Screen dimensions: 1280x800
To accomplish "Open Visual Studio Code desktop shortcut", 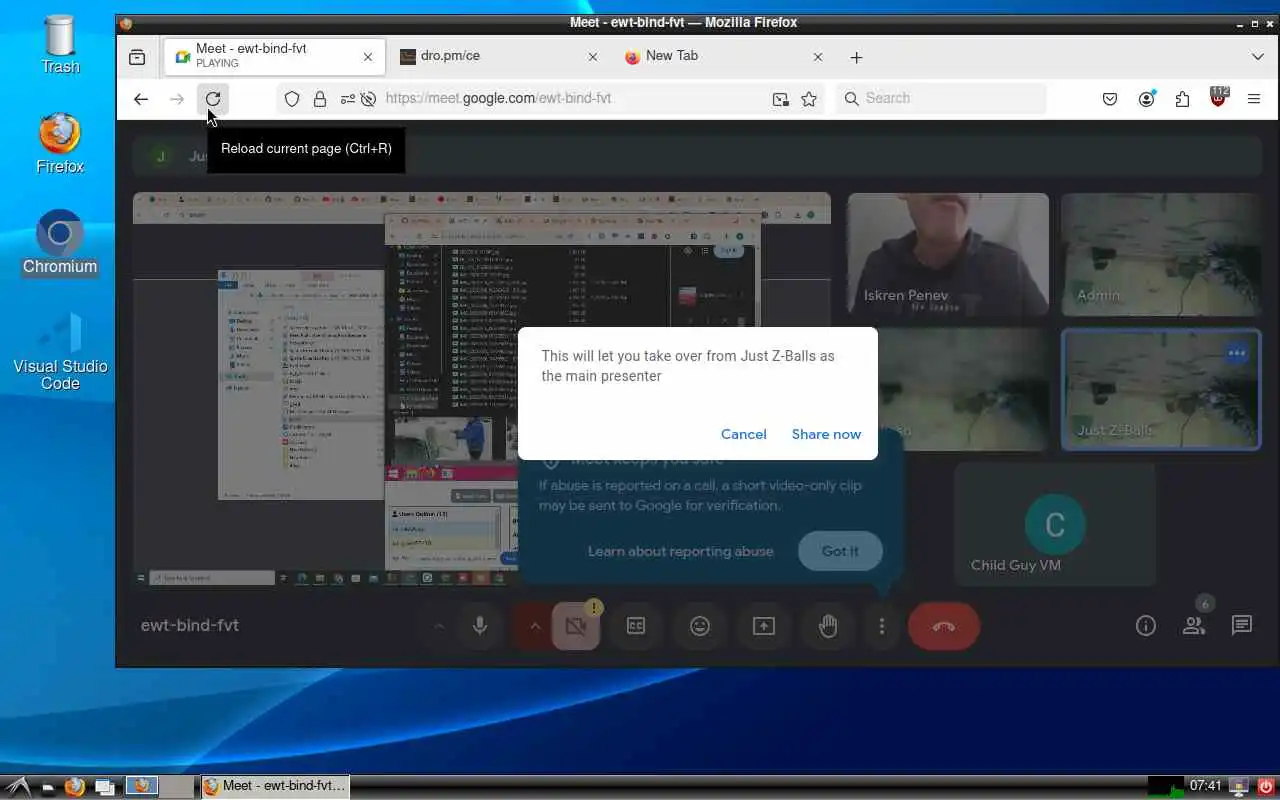I will pyautogui.click(x=60, y=350).
